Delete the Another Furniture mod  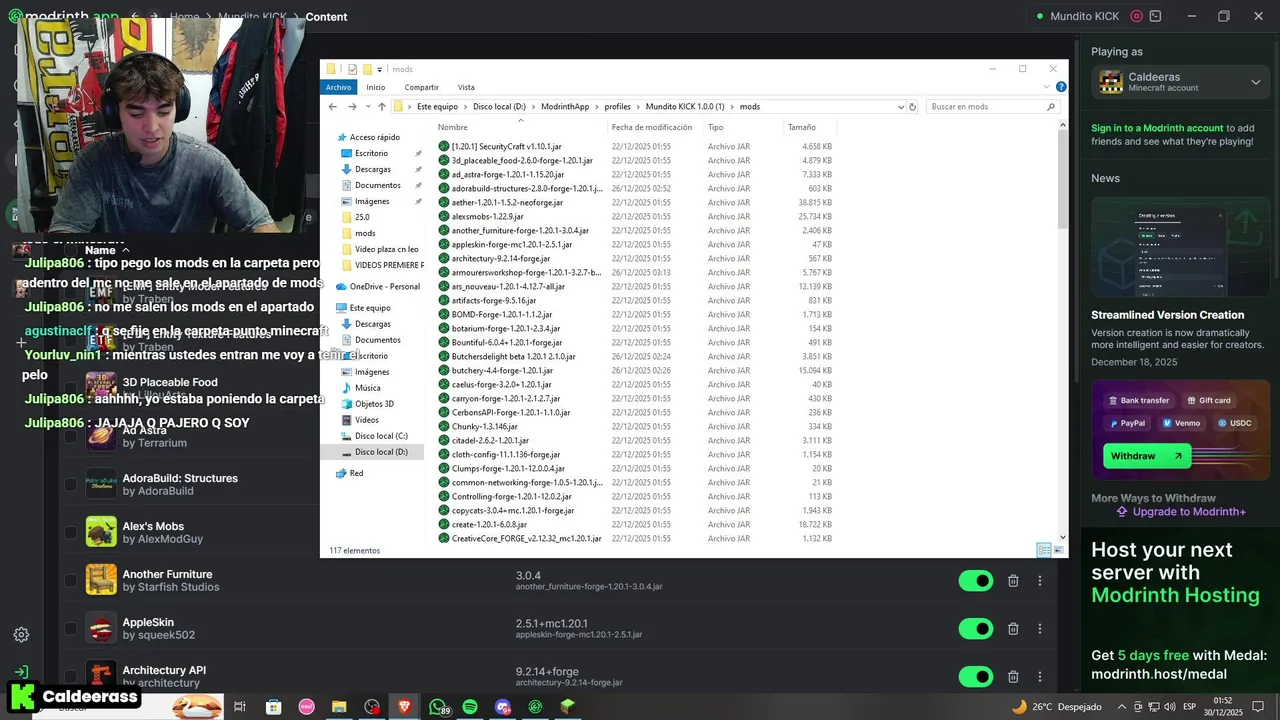coord(1013,581)
